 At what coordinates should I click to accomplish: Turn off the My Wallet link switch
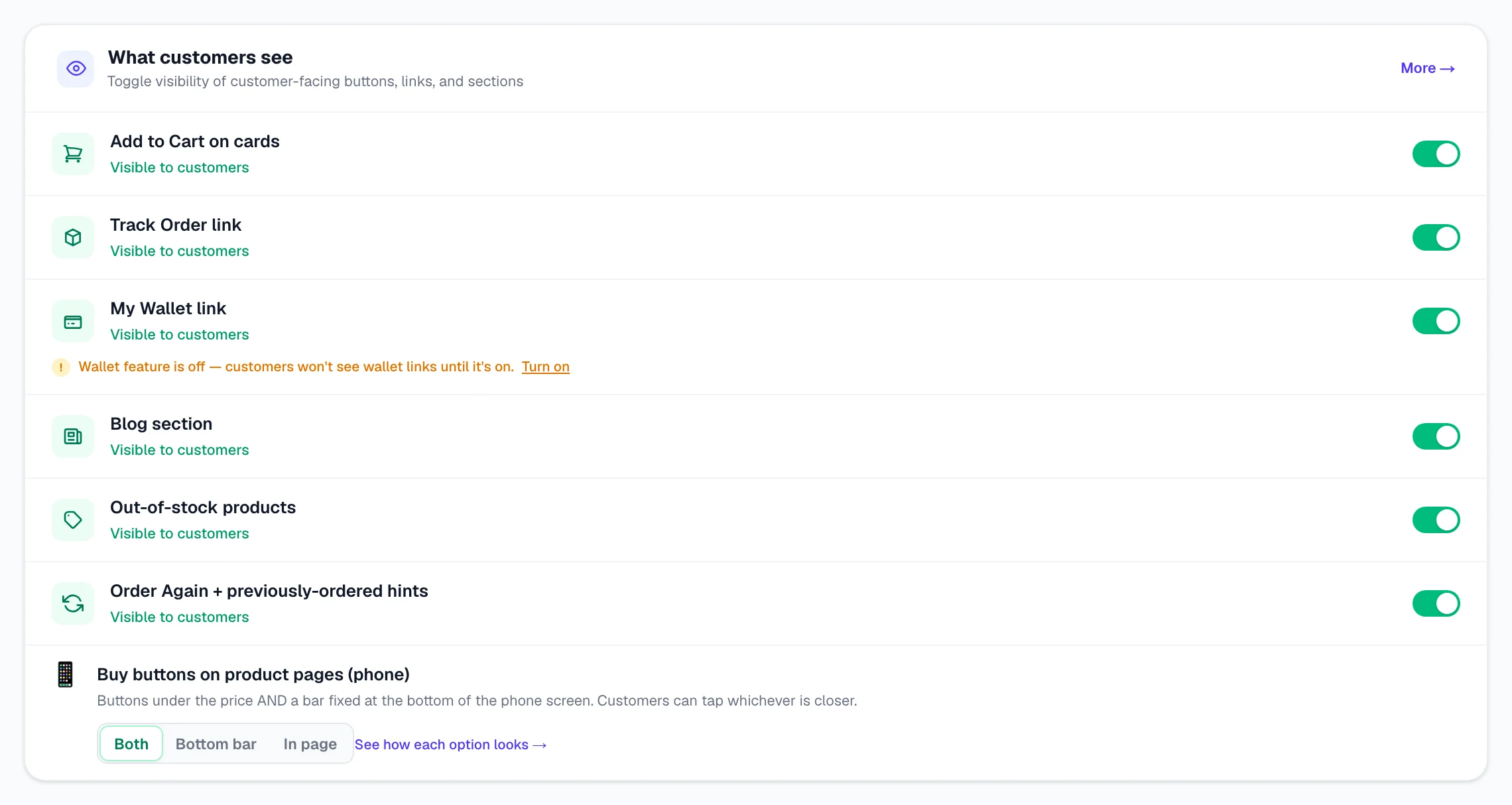(1436, 321)
